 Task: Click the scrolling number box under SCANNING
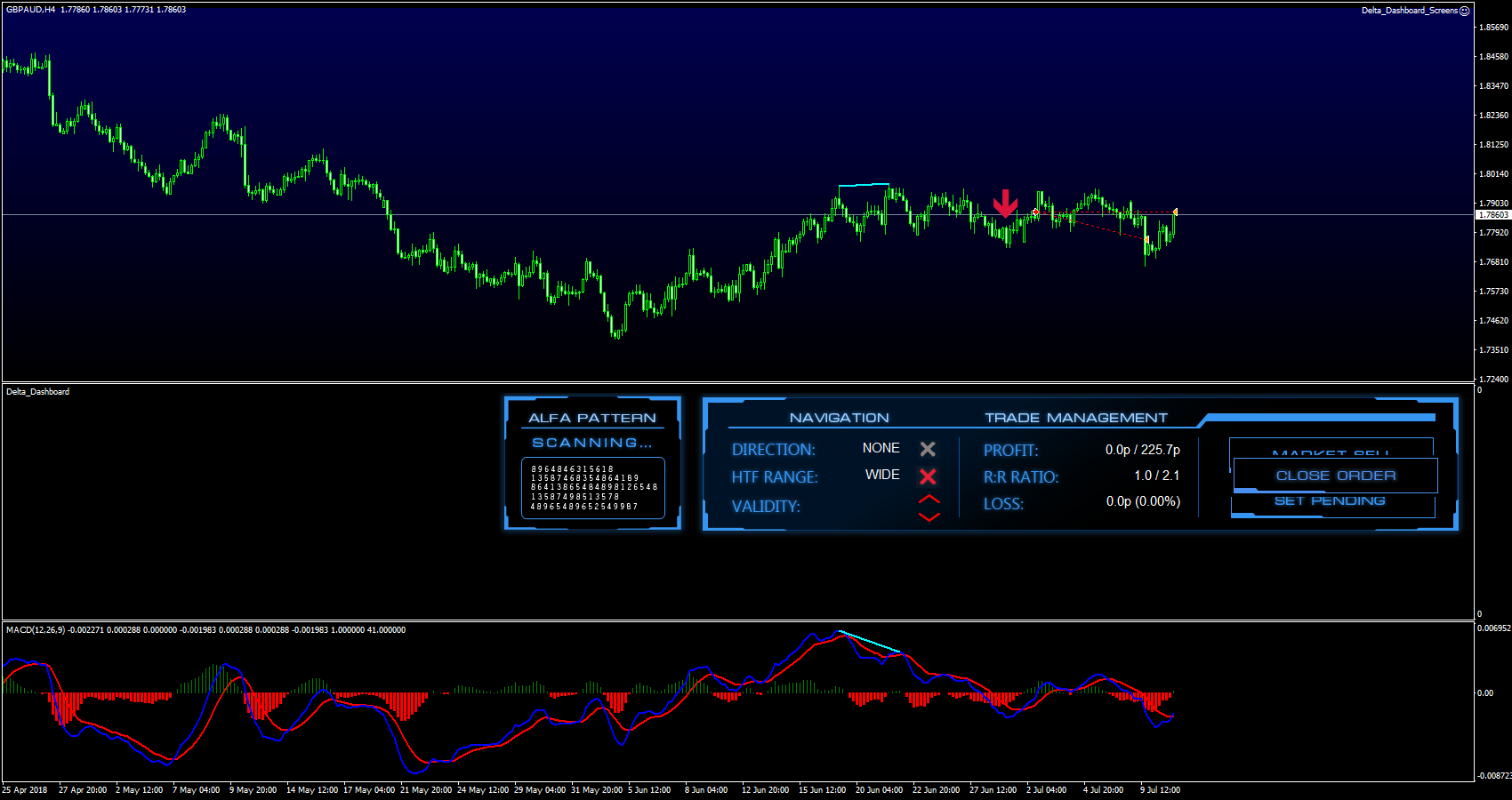592,488
